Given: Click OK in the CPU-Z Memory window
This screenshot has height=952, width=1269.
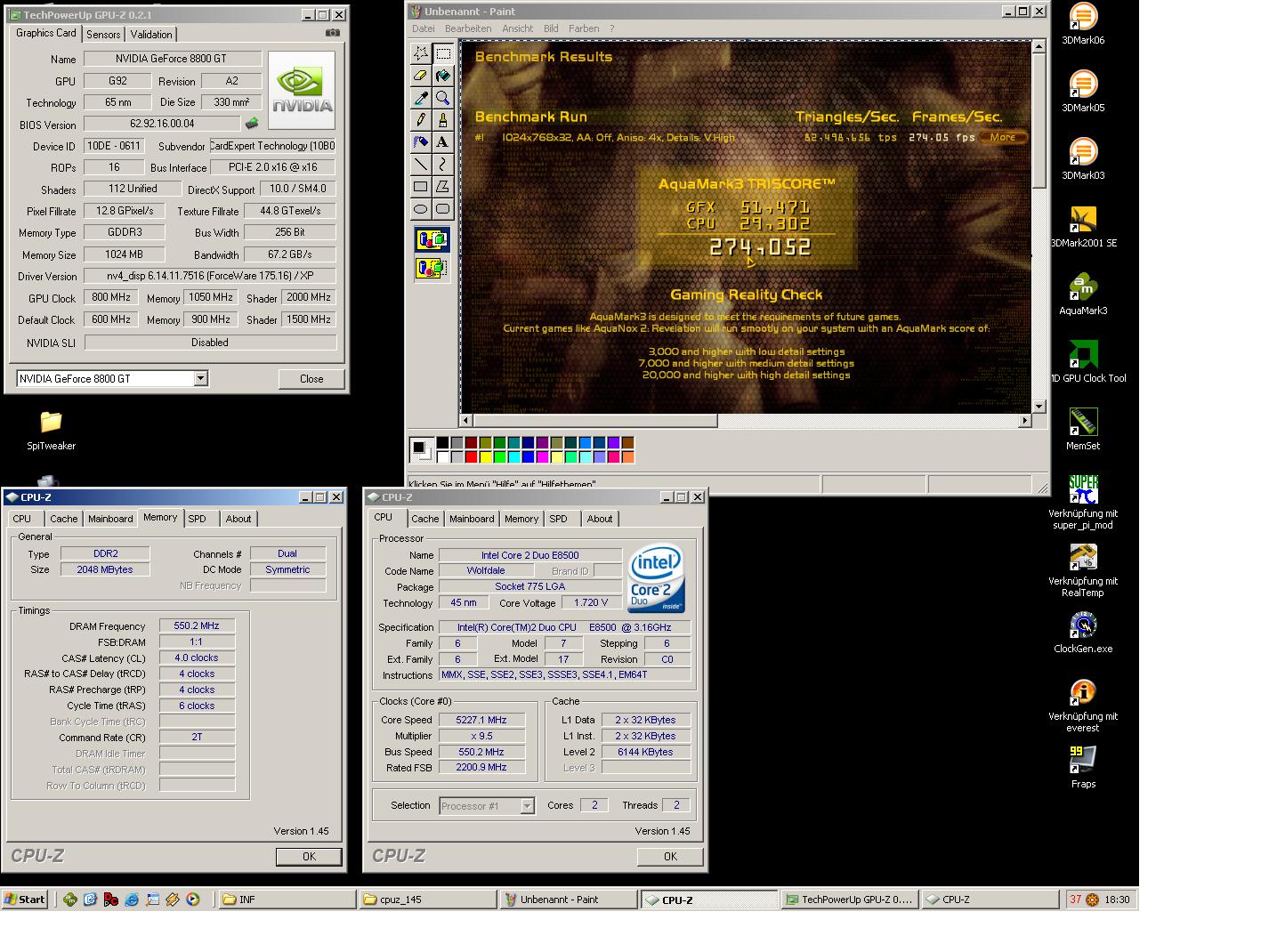Looking at the screenshot, I should 309,857.
